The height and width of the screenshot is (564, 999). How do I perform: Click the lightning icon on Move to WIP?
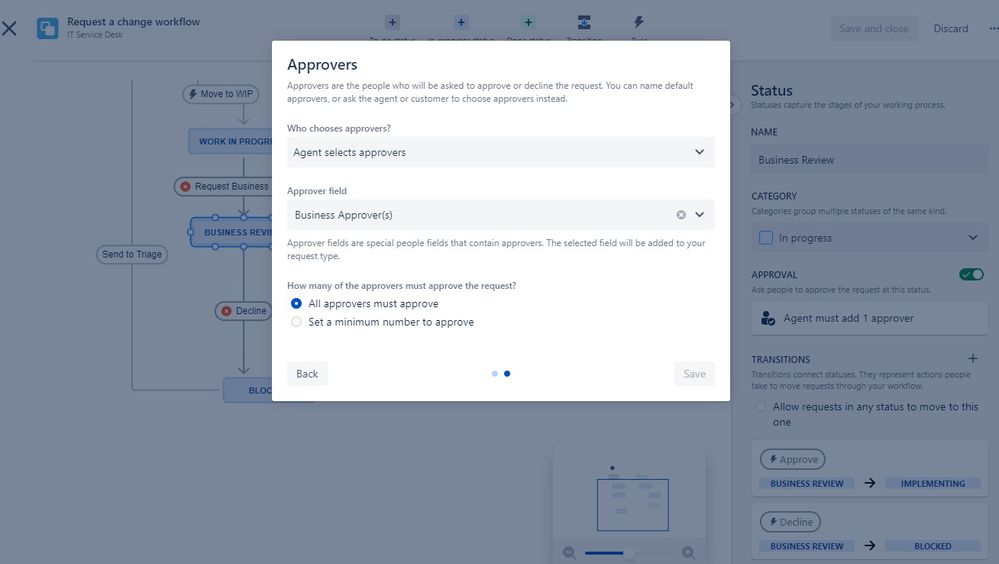(192, 94)
